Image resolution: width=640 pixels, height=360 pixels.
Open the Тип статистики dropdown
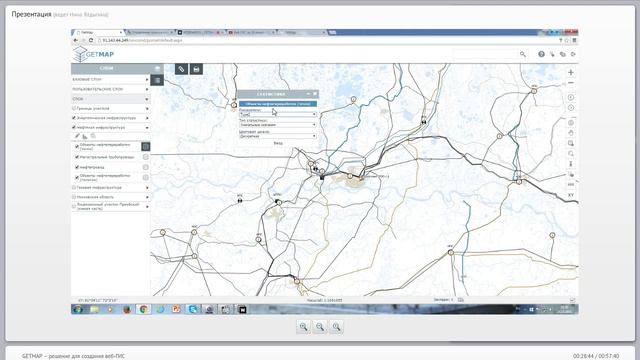(278, 125)
